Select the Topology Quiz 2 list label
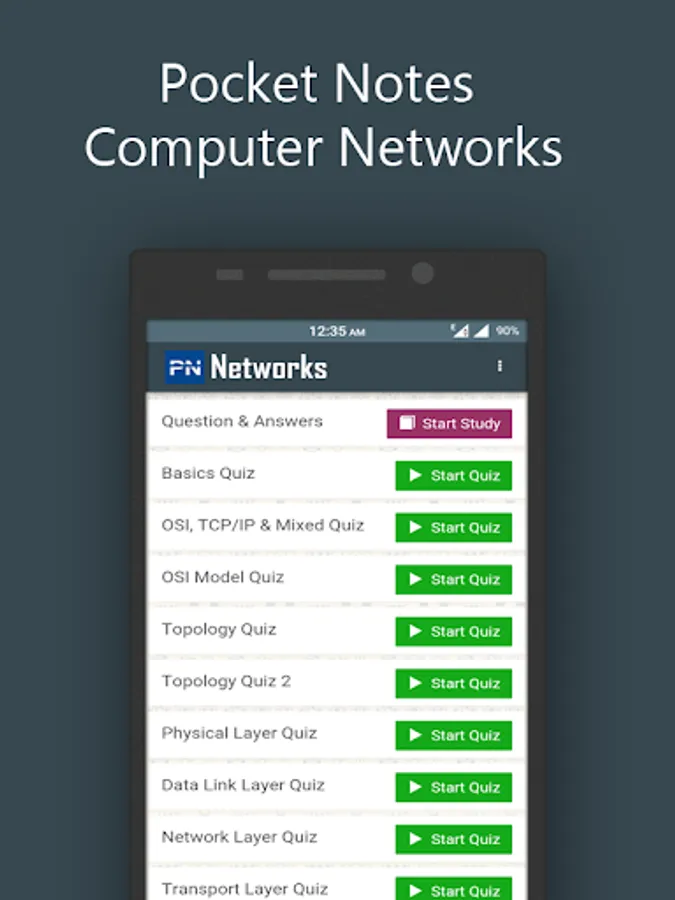Image resolution: width=675 pixels, height=900 pixels. 226,681
